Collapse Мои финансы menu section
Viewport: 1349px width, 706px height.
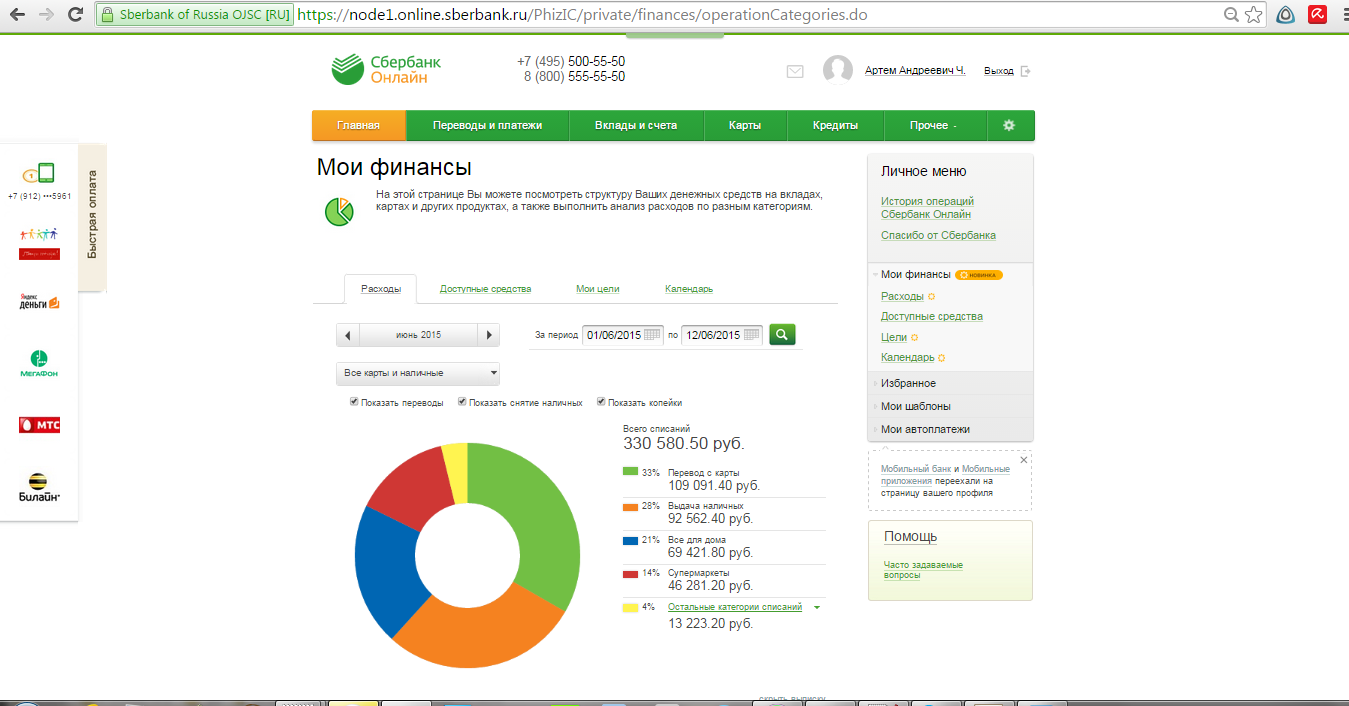916,274
